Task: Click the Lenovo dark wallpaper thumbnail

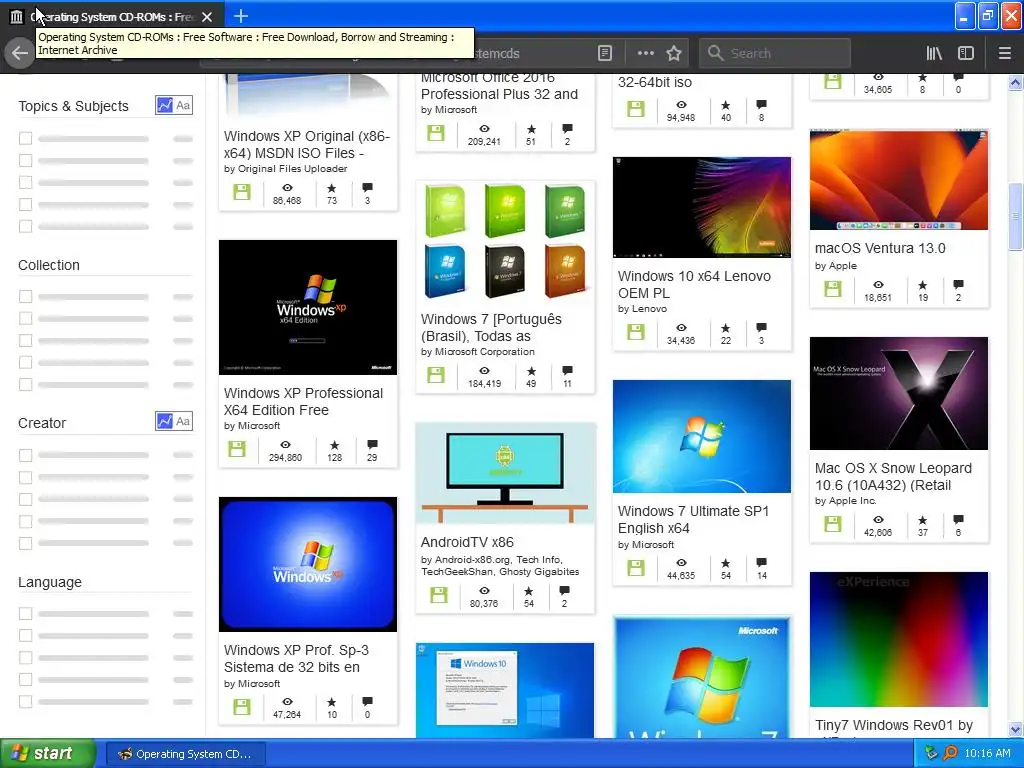Action: [701, 207]
